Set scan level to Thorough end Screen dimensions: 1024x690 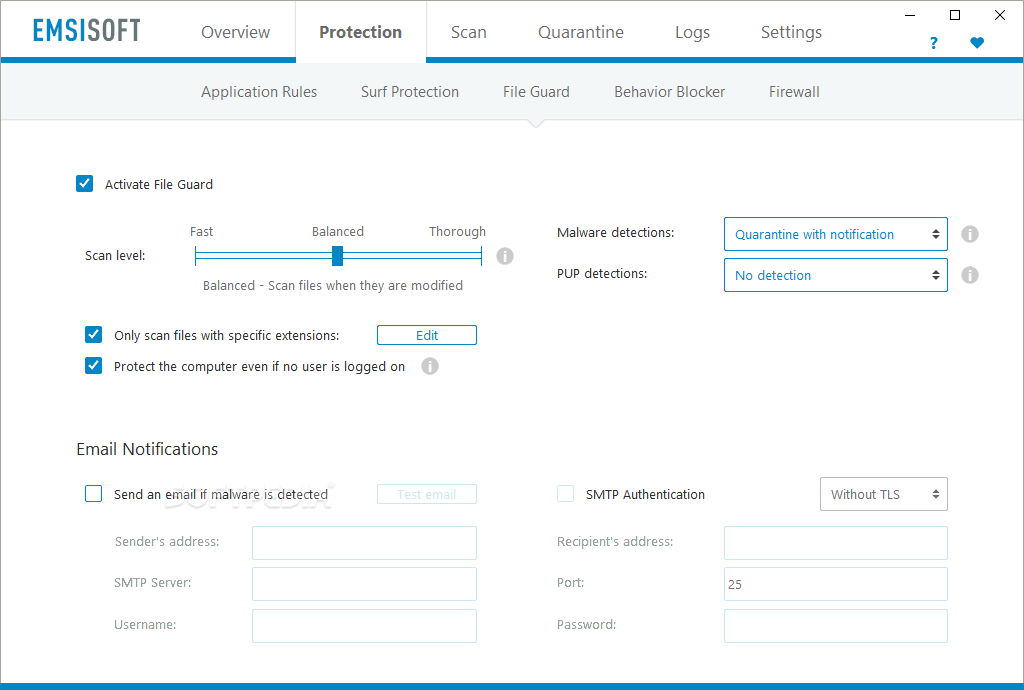[x=481, y=256]
